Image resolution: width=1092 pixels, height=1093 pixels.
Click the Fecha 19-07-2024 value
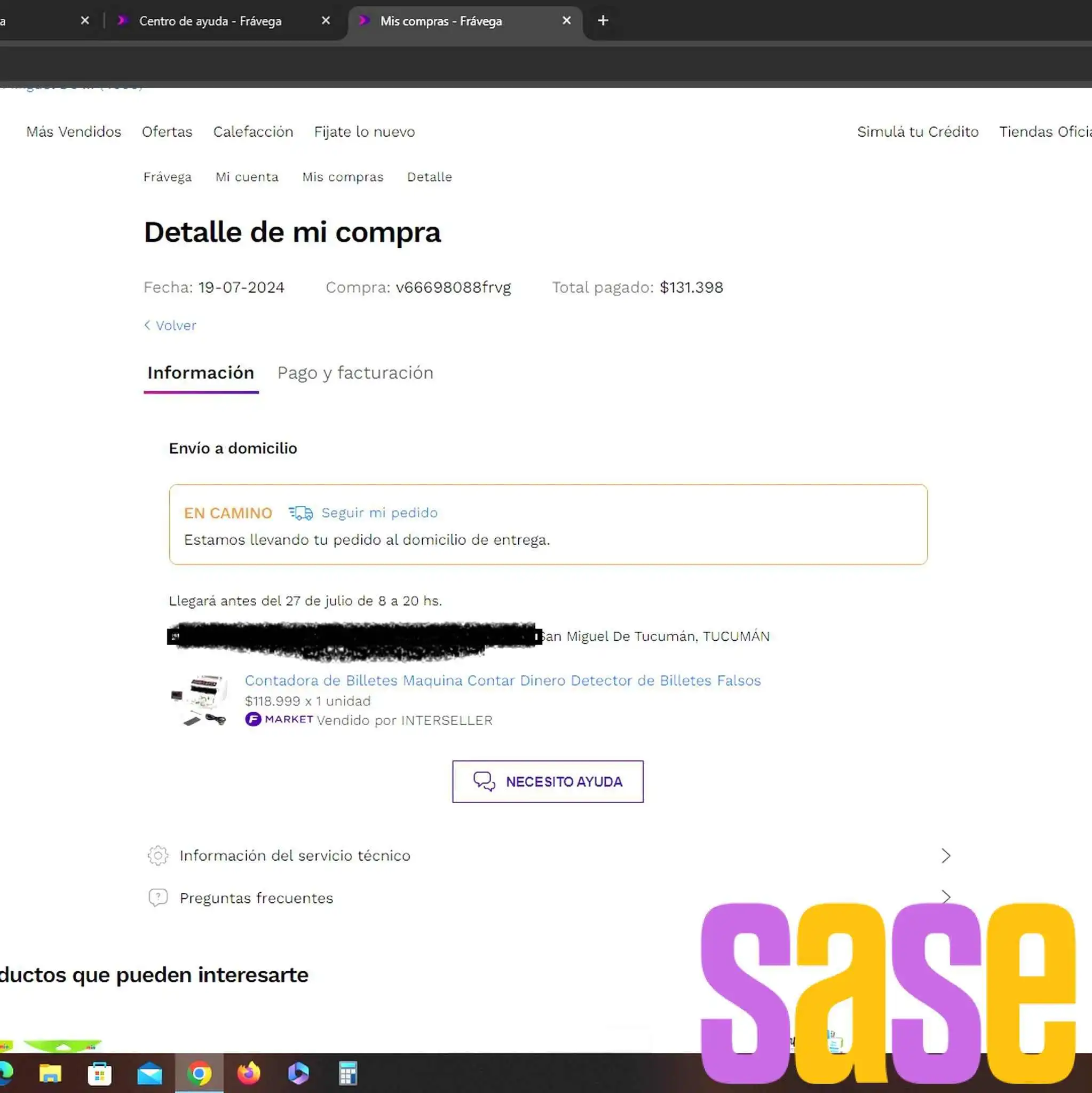[x=241, y=288]
